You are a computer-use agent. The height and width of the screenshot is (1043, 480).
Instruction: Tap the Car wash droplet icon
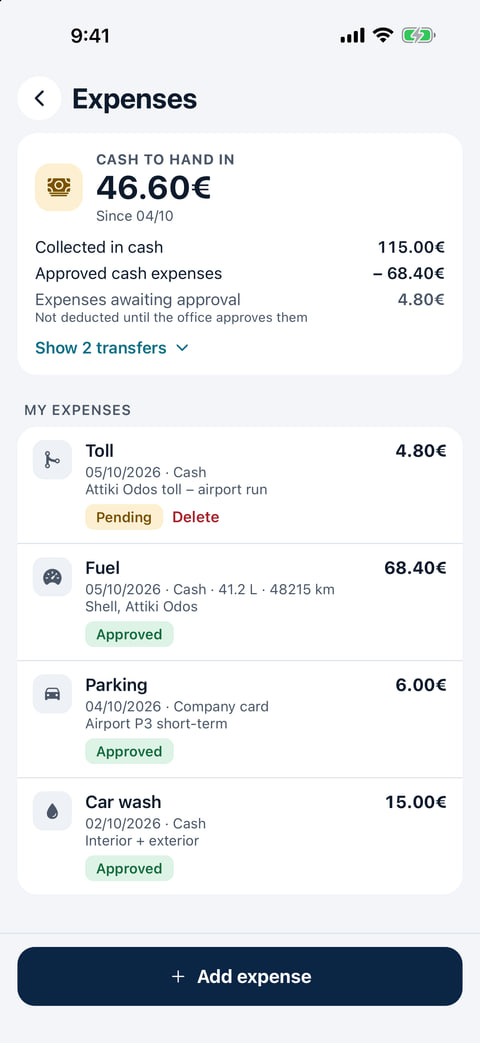pos(53,811)
